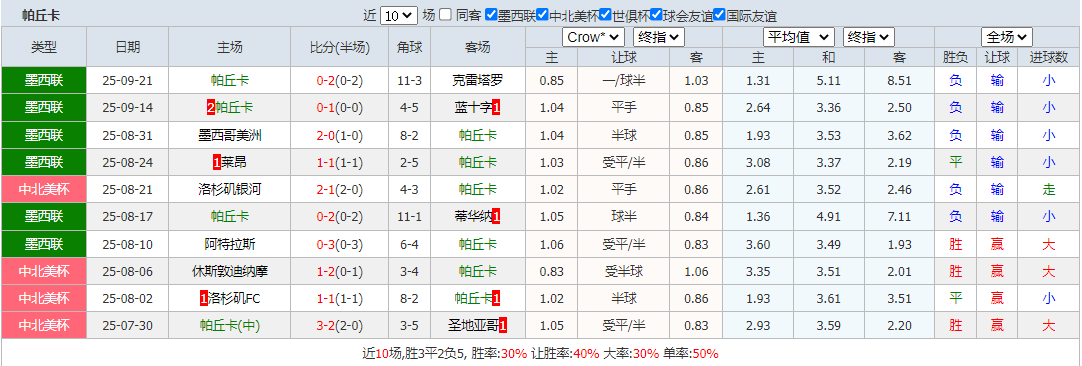Click the 0-1(0-0) score versus 蓝十字
Viewport: 1082px width, 366px height.
point(340,108)
